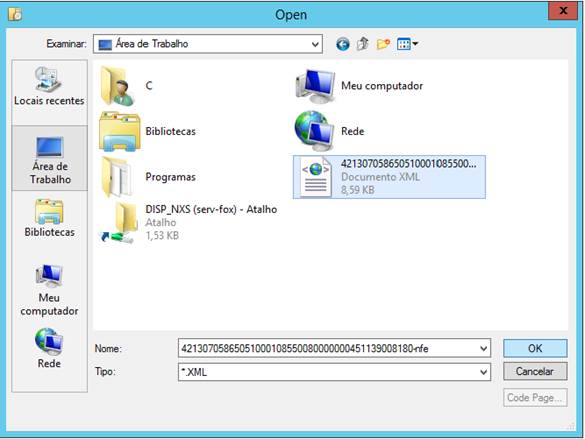
Task: Select the Bibliotecas folder icon in the file list
Action: coord(120,131)
